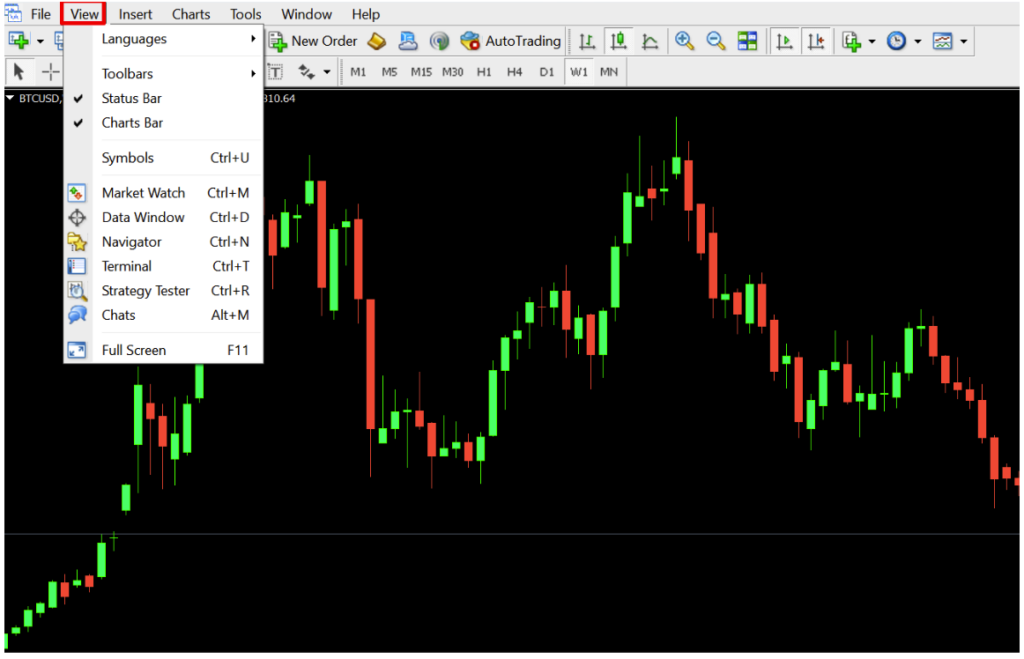Open the Help menu
Image resolution: width=1024 pixels, height=659 pixels.
[366, 14]
